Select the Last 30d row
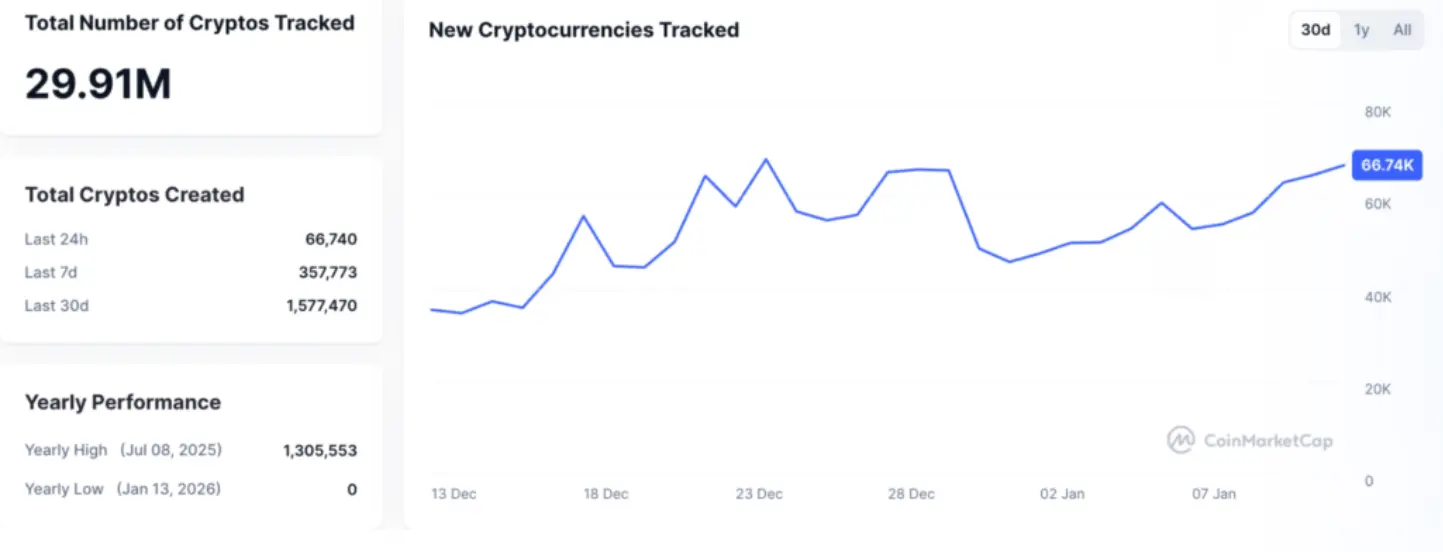The width and height of the screenshot is (1443, 552). point(190,305)
